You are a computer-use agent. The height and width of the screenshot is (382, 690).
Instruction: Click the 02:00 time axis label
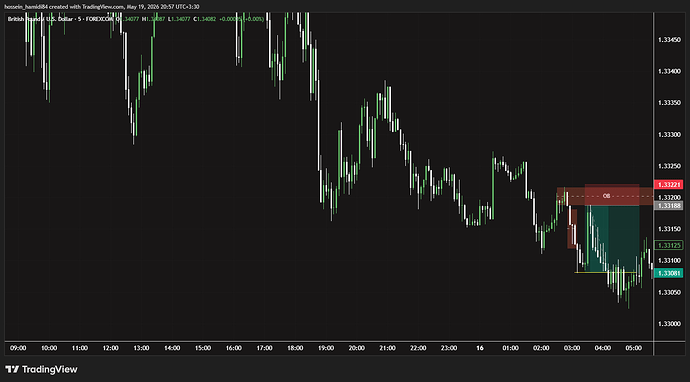point(541,348)
